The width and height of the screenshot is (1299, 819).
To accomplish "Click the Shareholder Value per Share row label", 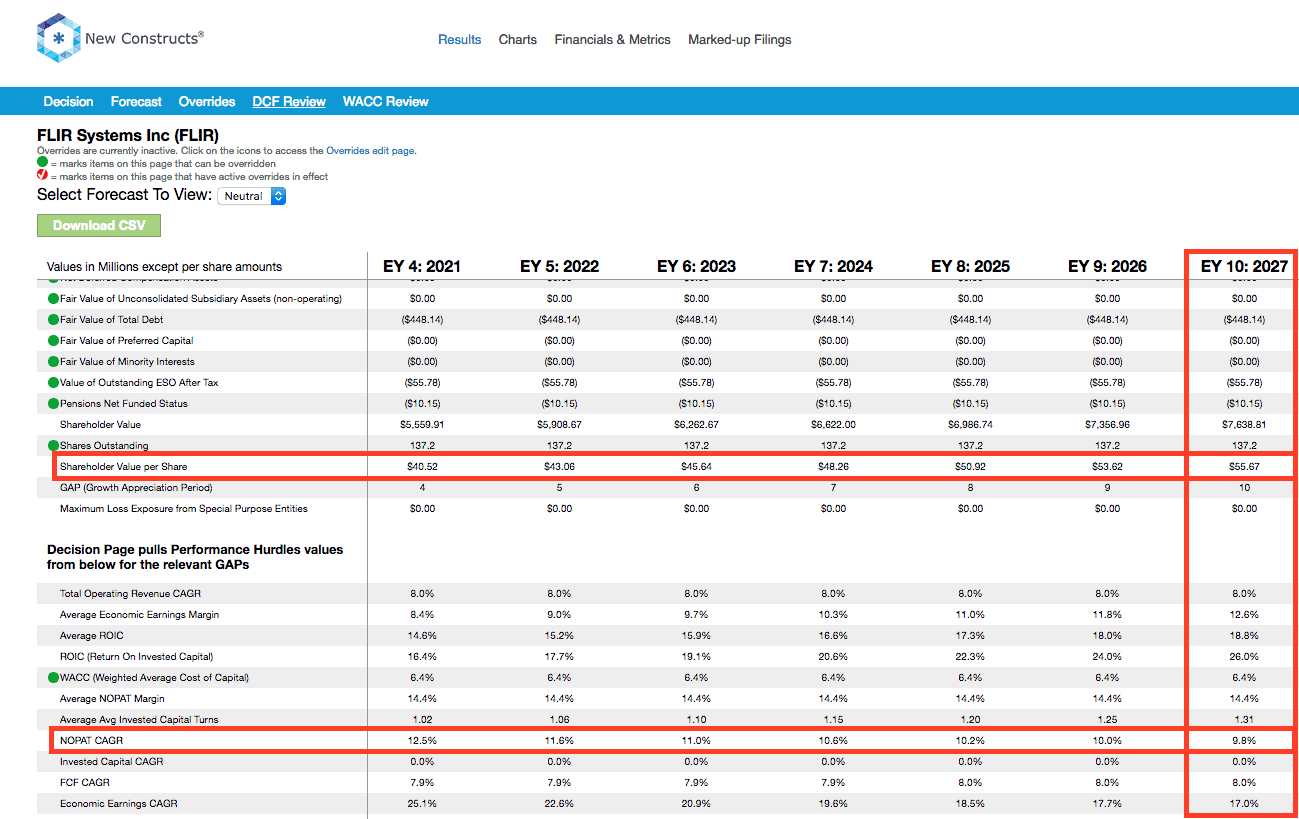I will [123, 467].
